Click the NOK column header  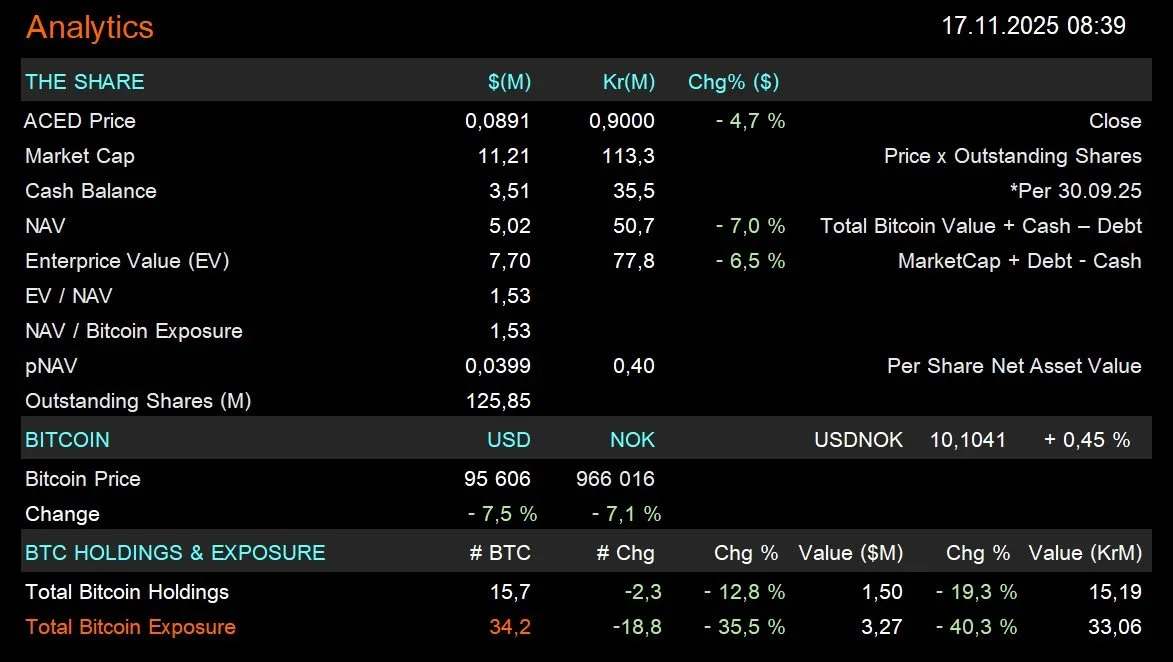click(x=632, y=440)
